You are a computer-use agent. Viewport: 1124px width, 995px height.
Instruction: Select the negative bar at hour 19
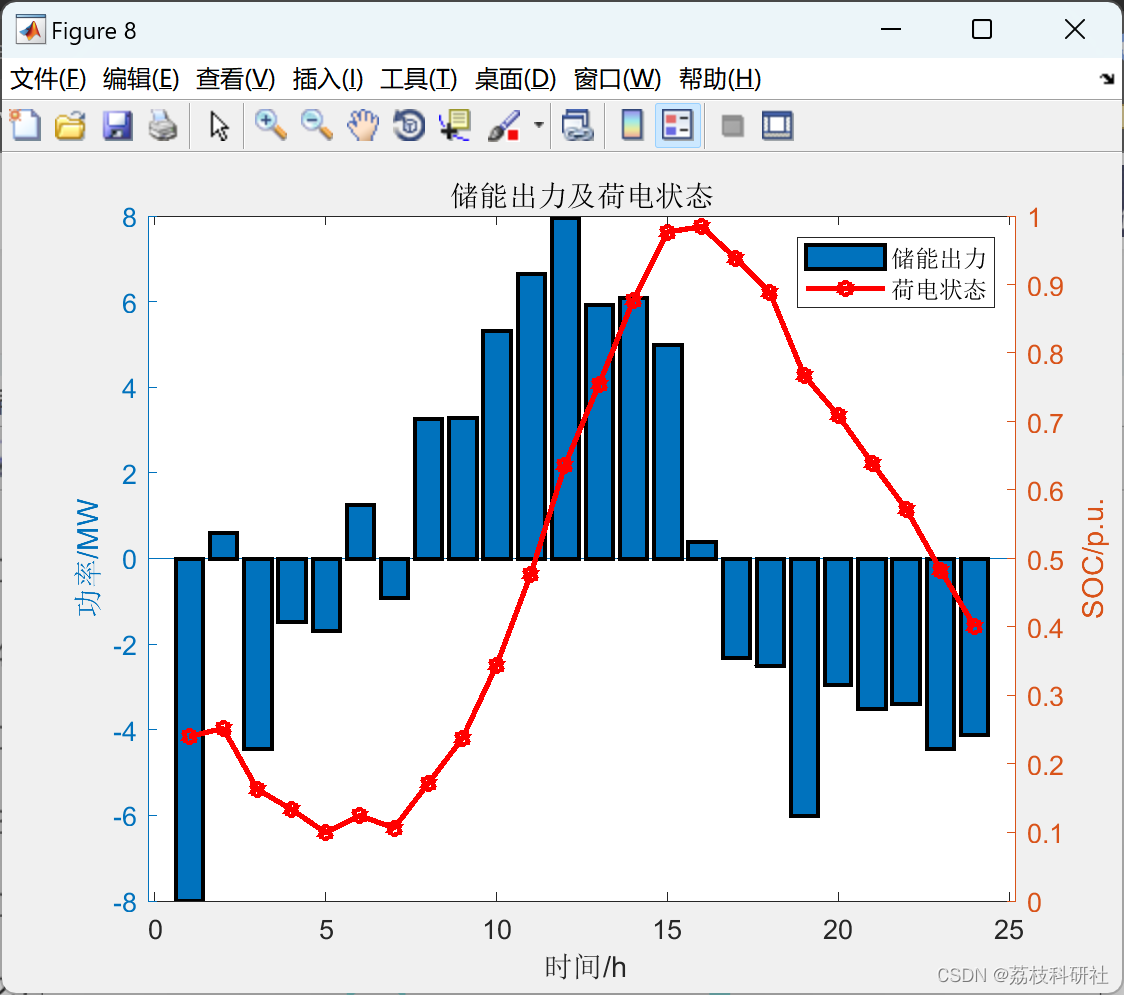pyautogui.click(x=804, y=687)
